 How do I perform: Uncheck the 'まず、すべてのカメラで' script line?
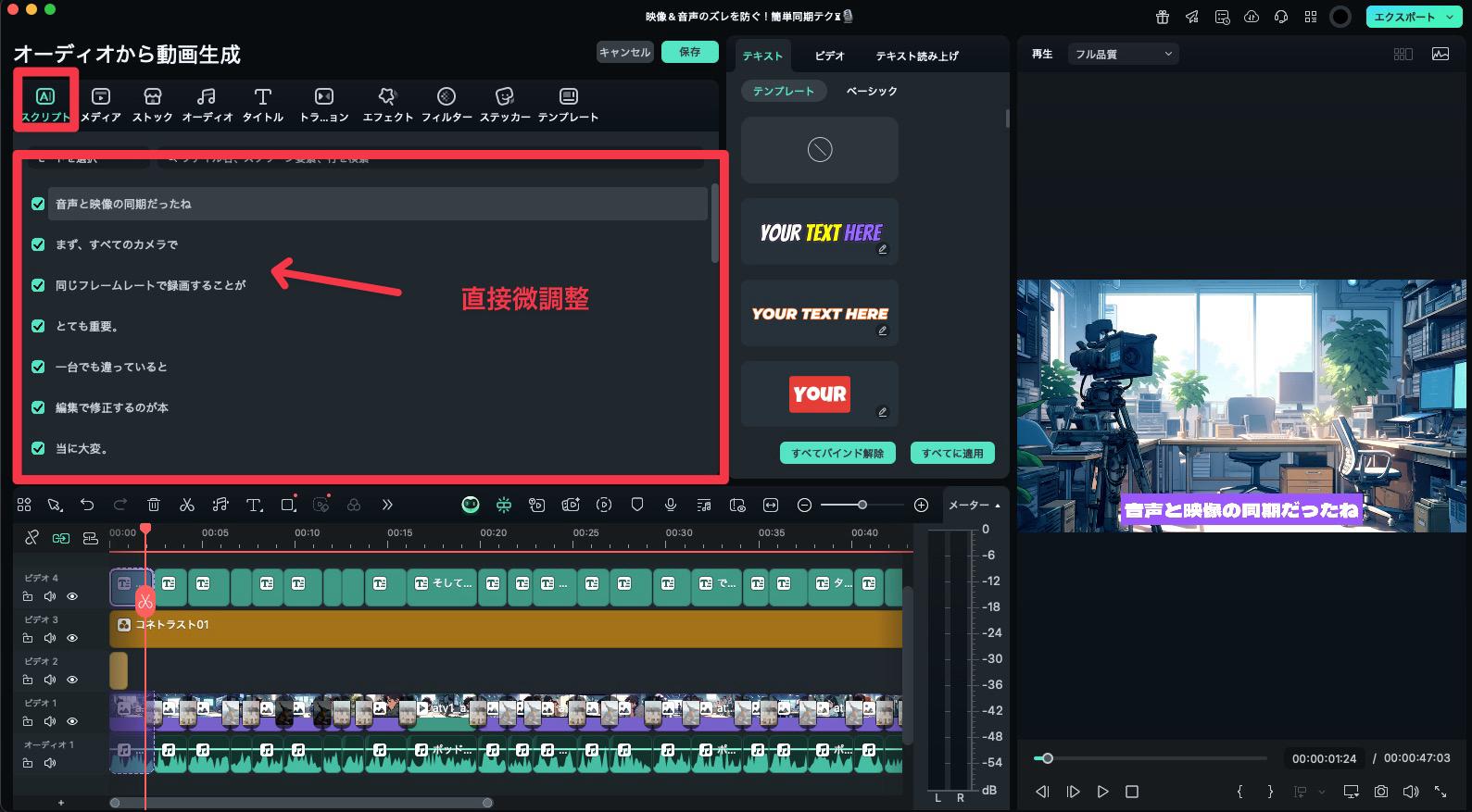click(x=38, y=244)
